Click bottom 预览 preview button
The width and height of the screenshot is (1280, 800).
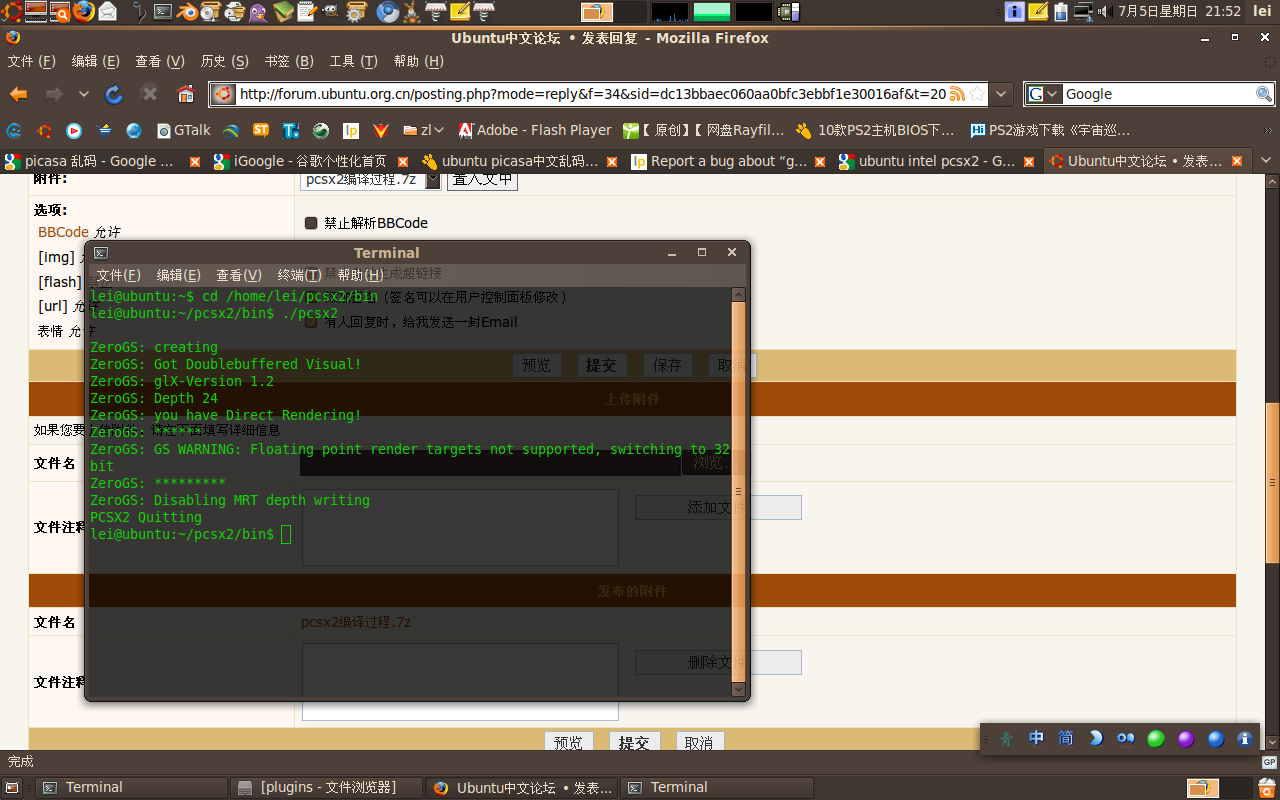569,743
